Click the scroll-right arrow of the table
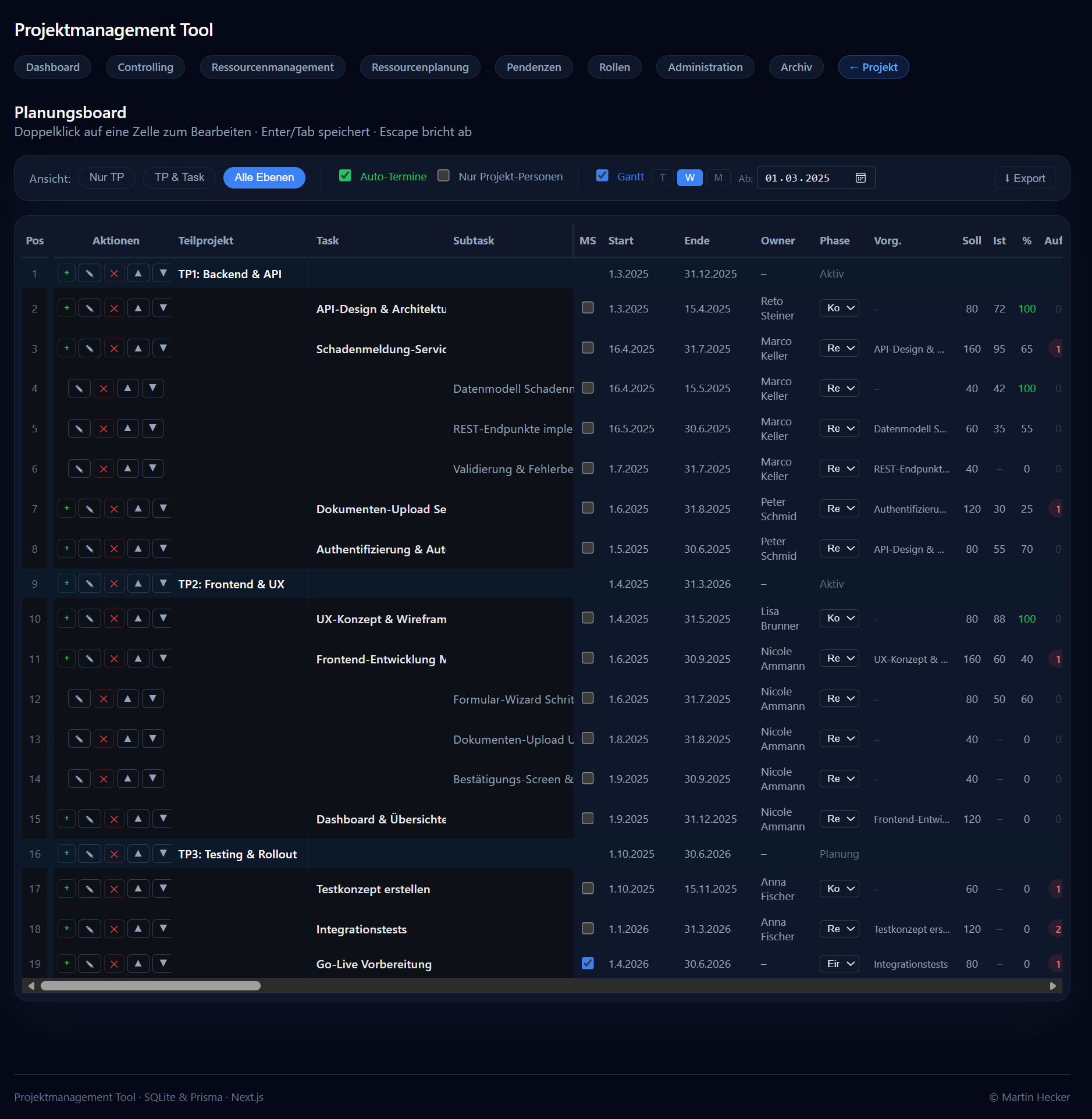Viewport: 1092px width, 1119px height. 1052,986
